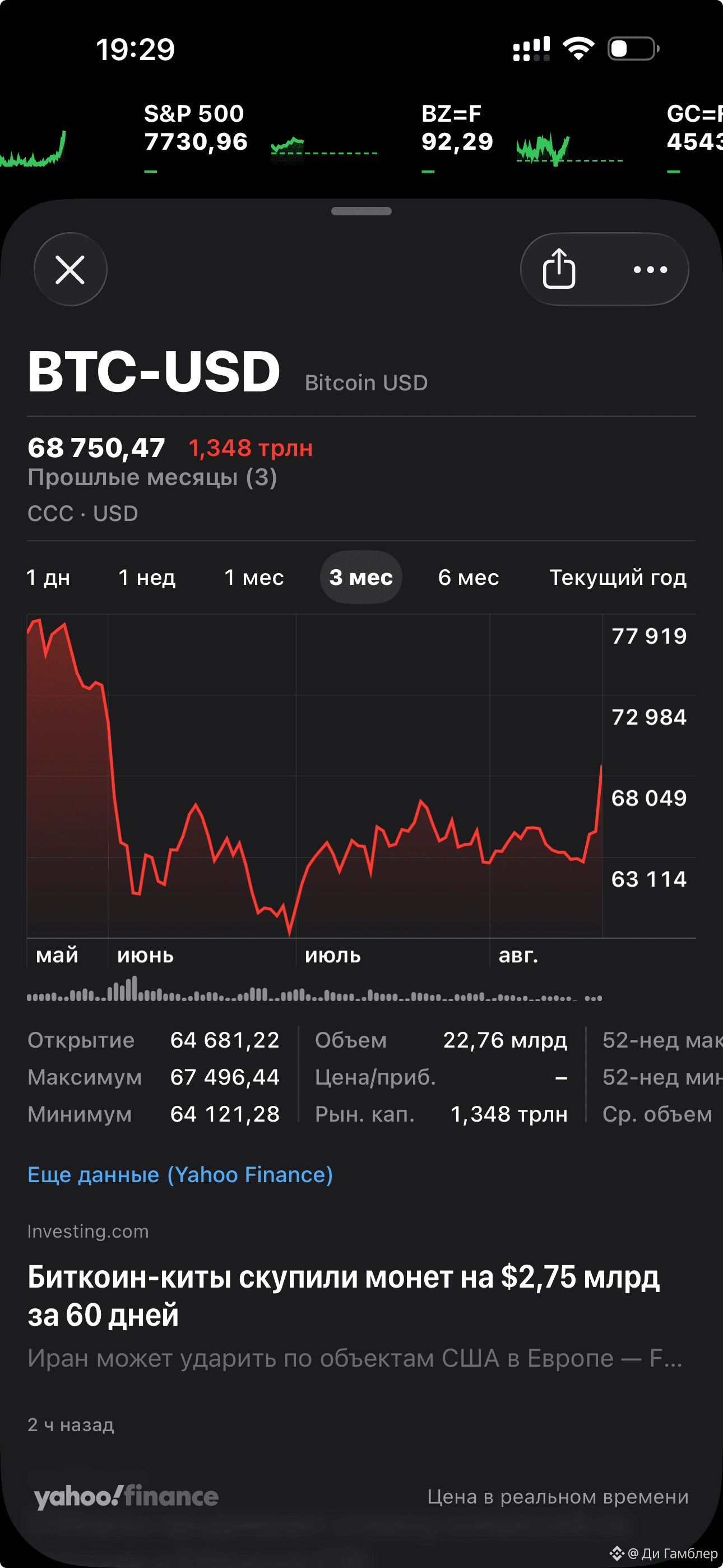Tap the volume bars strip below chart

click(x=314, y=989)
